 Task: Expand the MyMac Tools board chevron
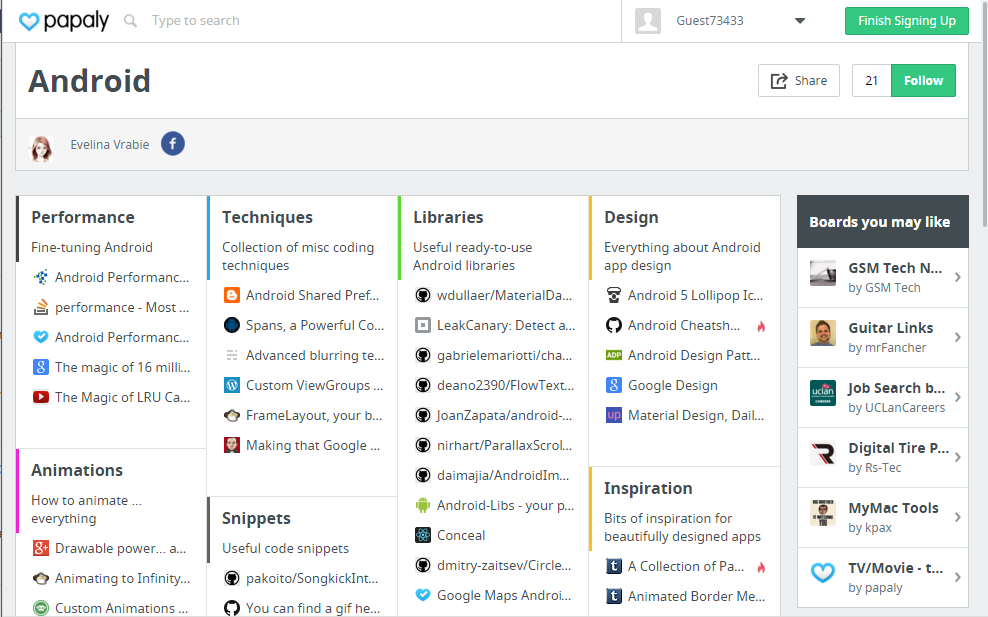coord(957,518)
